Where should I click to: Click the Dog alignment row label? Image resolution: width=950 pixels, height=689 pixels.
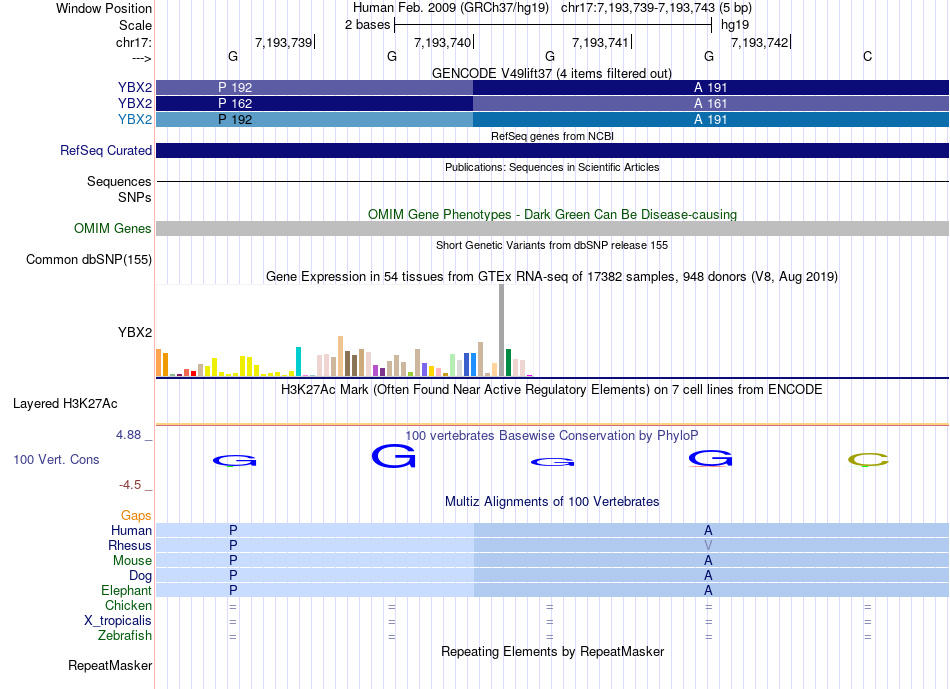[x=140, y=576]
